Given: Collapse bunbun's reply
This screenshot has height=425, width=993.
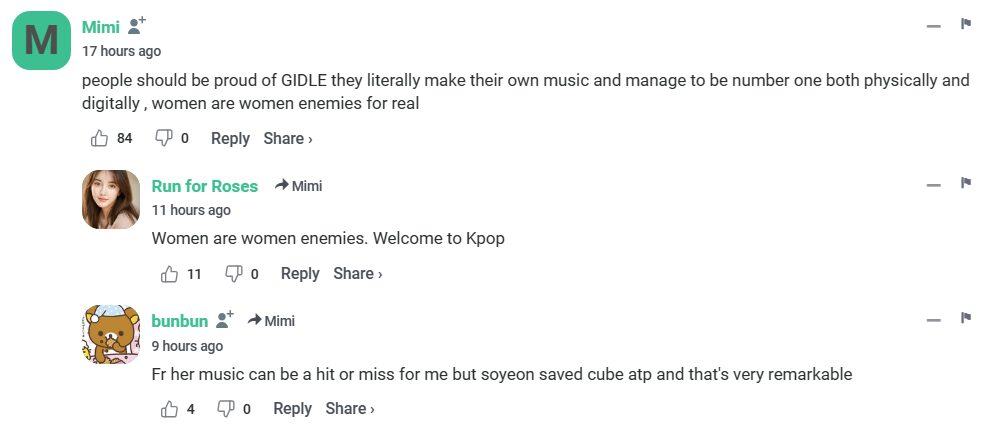Looking at the screenshot, I should click(934, 320).
